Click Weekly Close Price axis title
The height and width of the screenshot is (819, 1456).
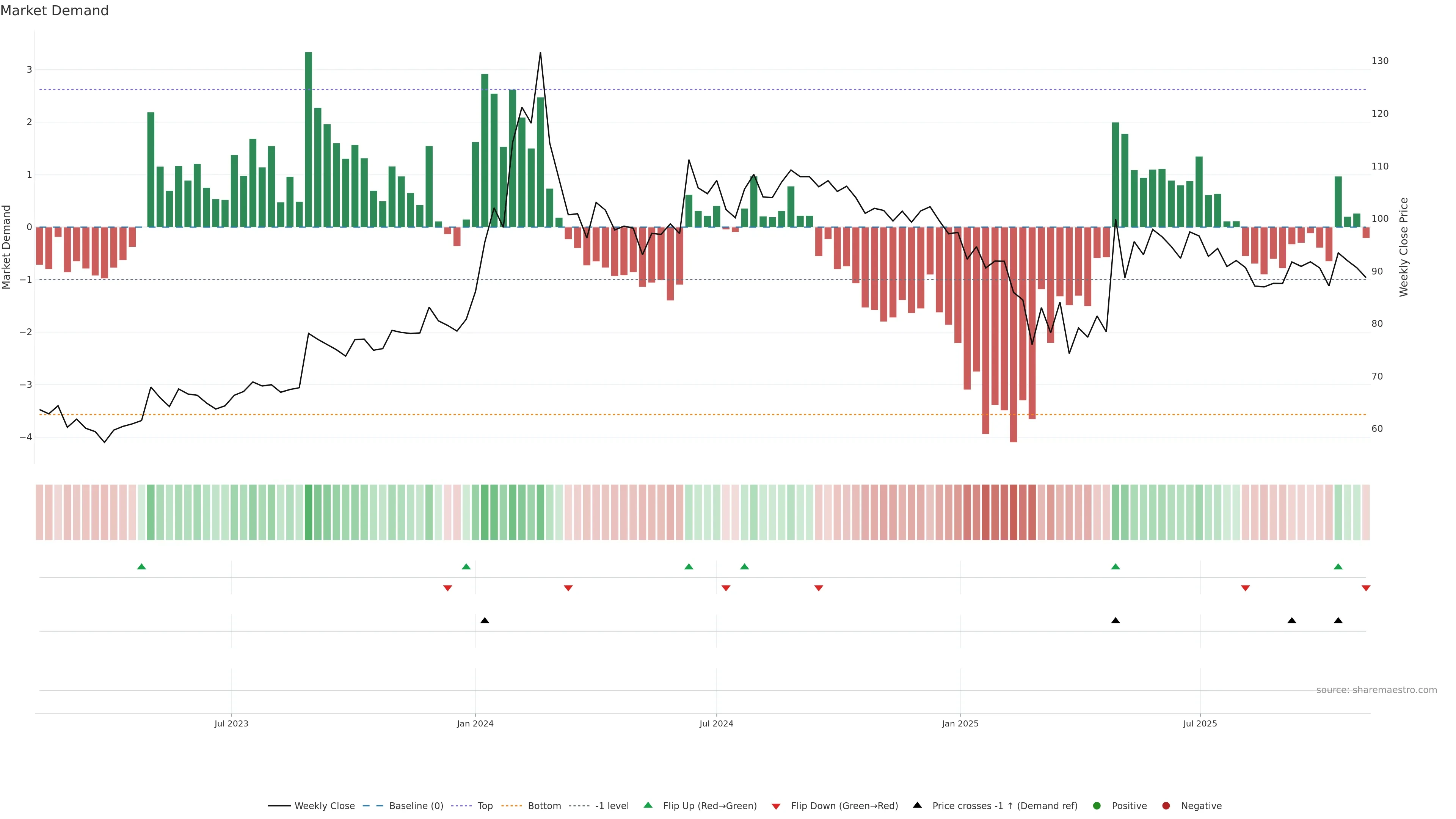click(x=1403, y=247)
